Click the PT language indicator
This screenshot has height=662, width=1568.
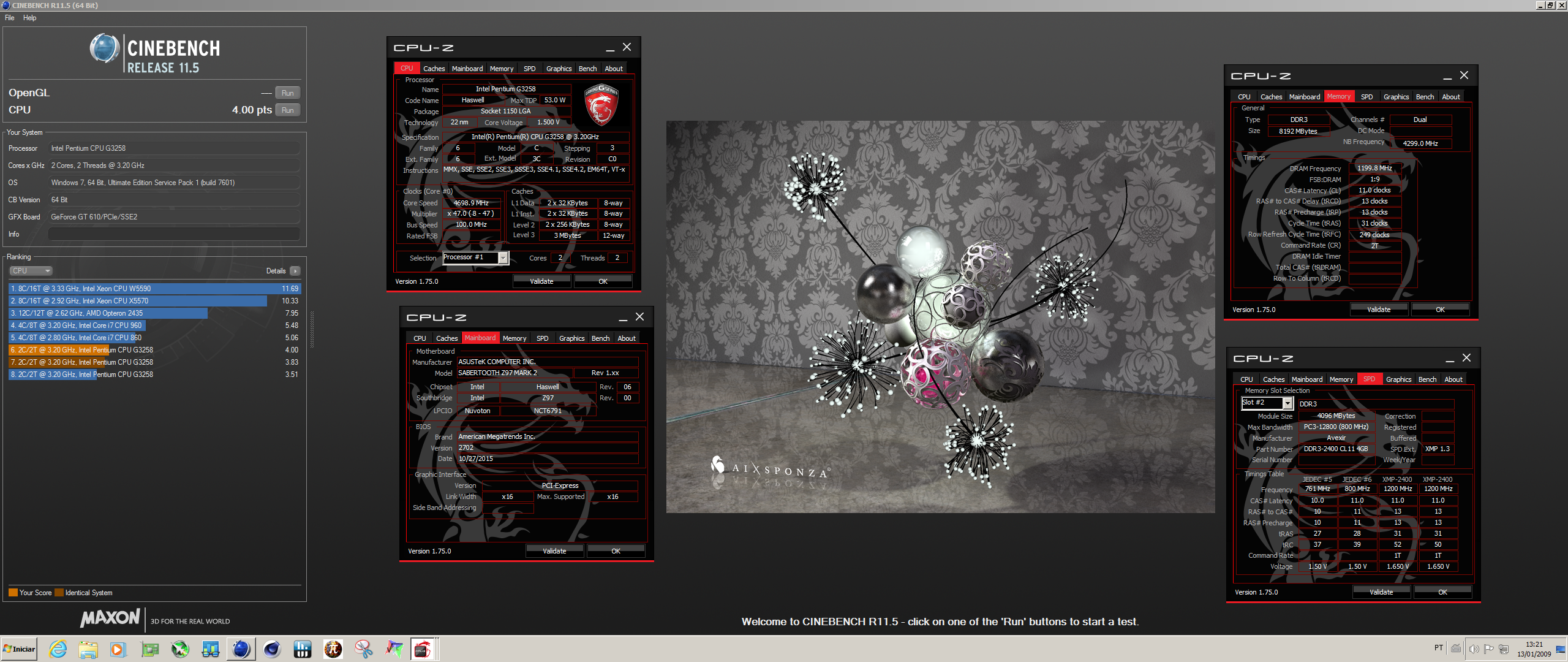point(1439,648)
